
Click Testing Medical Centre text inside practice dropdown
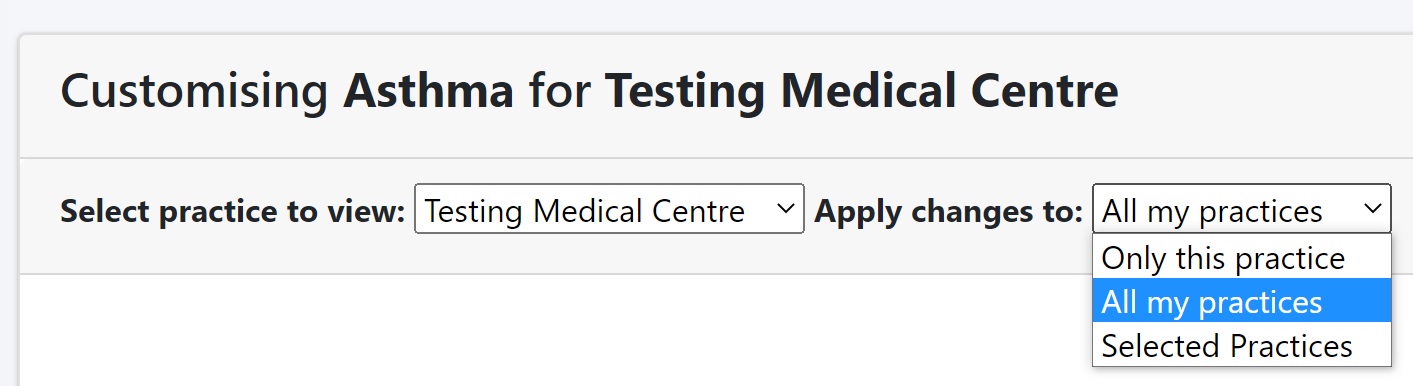coord(585,211)
